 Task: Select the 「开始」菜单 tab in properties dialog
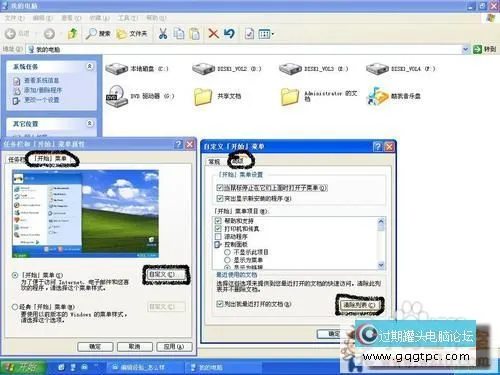(51, 159)
